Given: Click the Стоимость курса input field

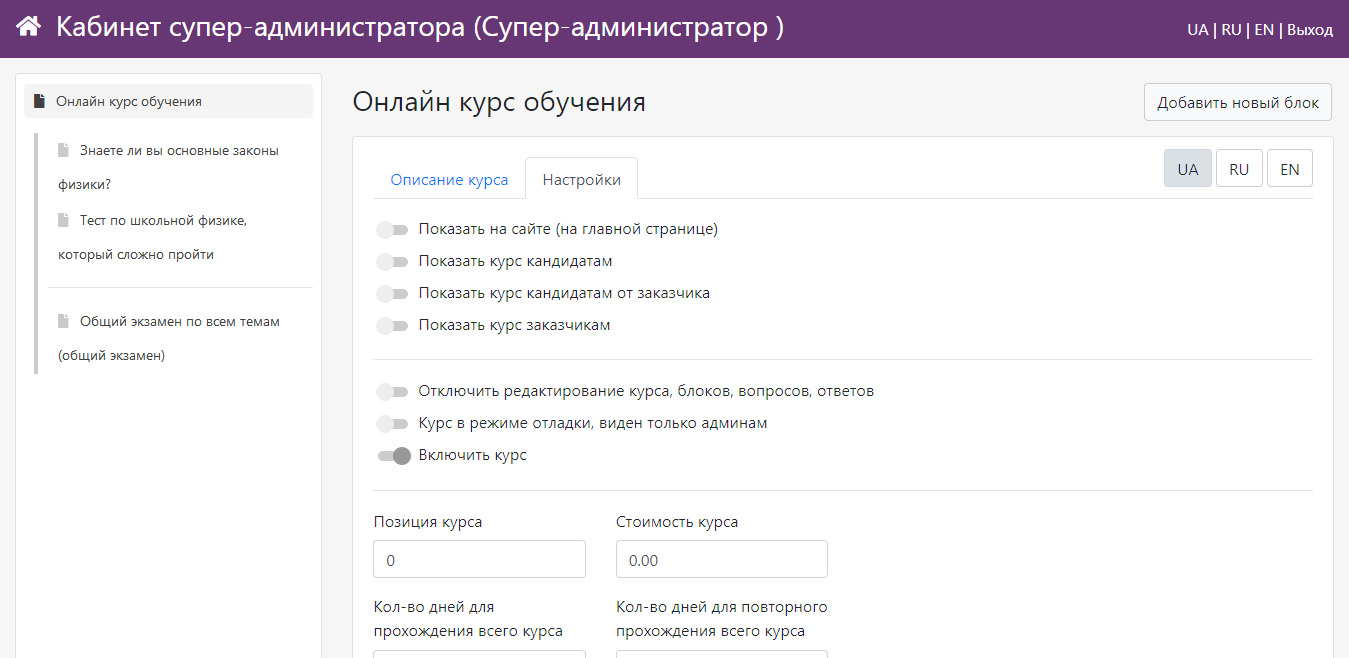Looking at the screenshot, I should point(721,560).
